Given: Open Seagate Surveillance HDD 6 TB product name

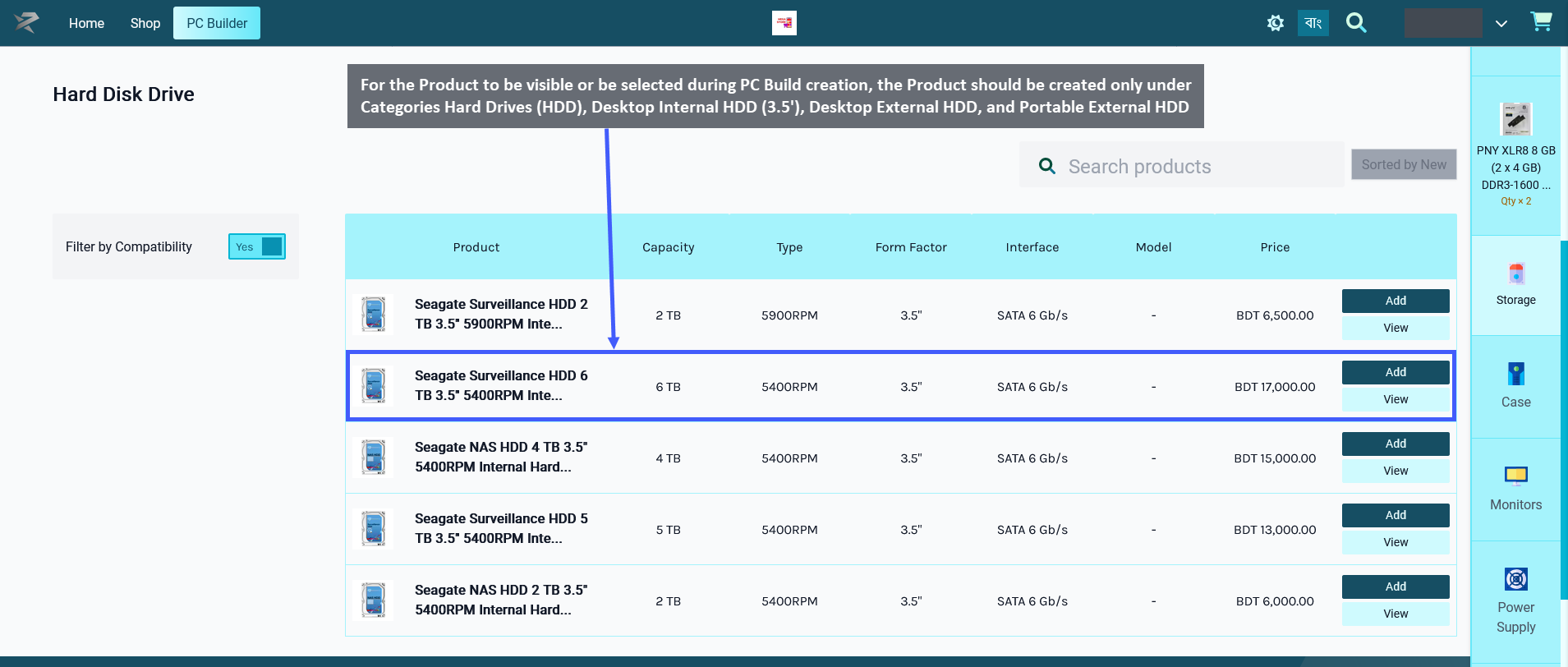Looking at the screenshot, I should click(501, 385).
